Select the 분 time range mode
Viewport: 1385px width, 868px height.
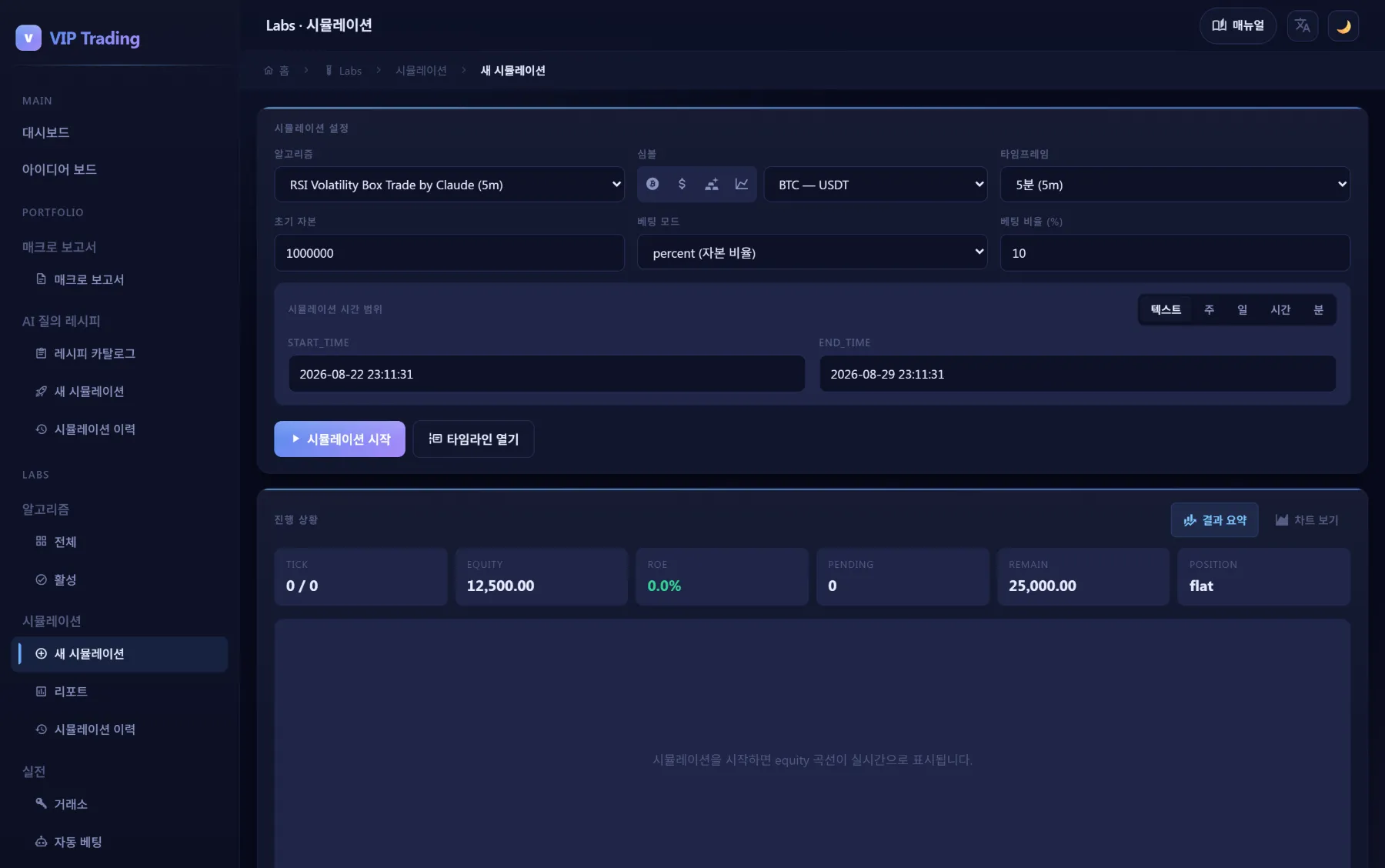click(x=1318, y=309)
